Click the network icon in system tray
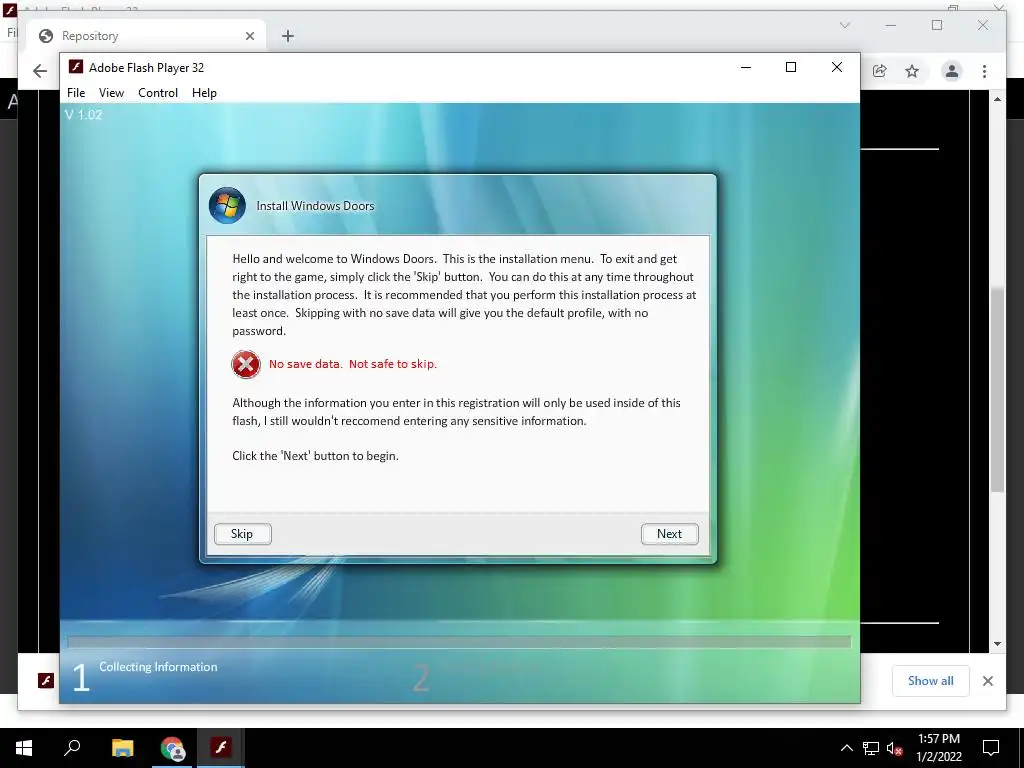 click(x=871, y=748)
